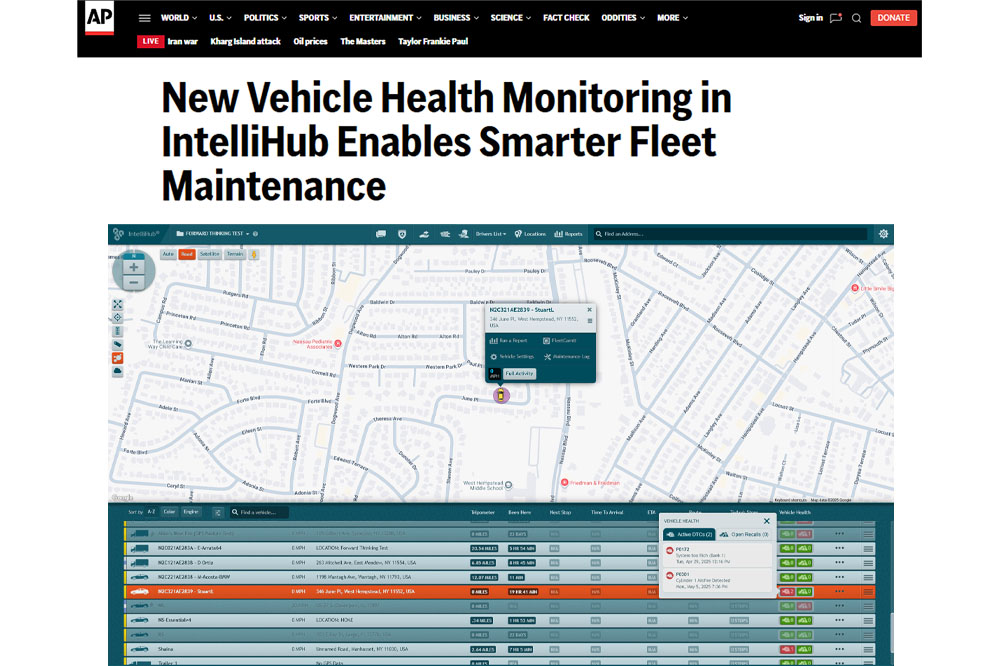The width and height of the screenshot is (1000, 666).
Task: Open the WORLD dropdown in the AP navigation
Action: point(177,17)
